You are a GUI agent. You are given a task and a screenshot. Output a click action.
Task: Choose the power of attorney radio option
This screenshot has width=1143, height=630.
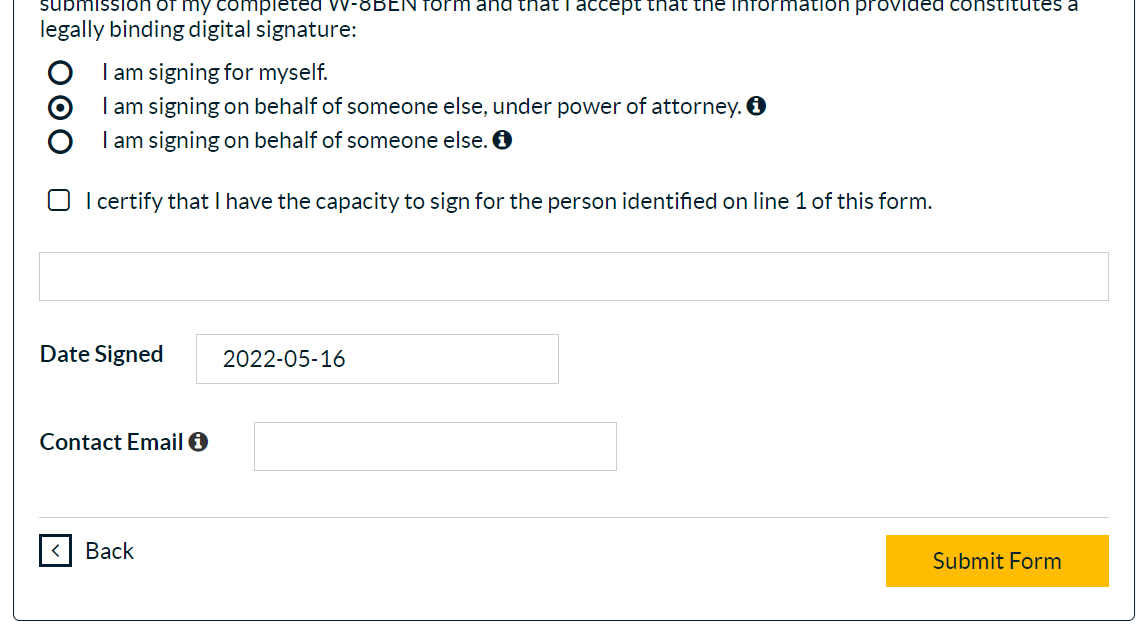60,107
